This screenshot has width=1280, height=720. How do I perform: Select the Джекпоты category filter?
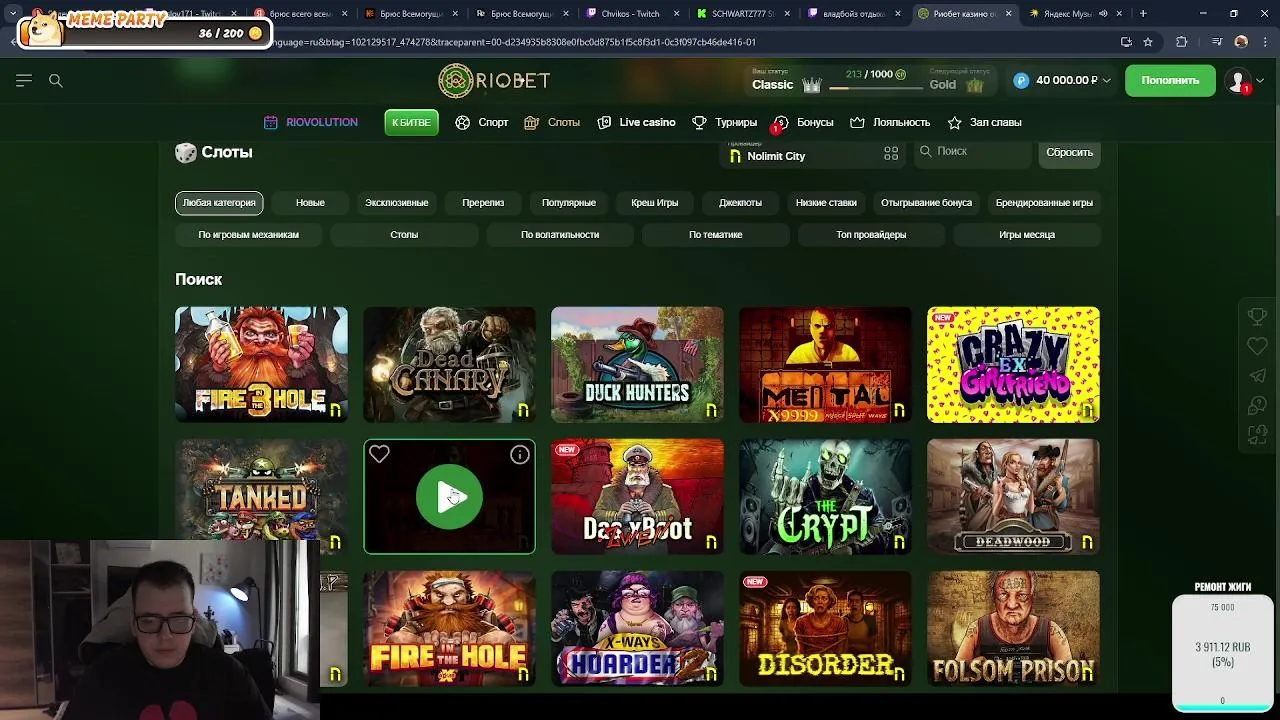click(740, 203)
